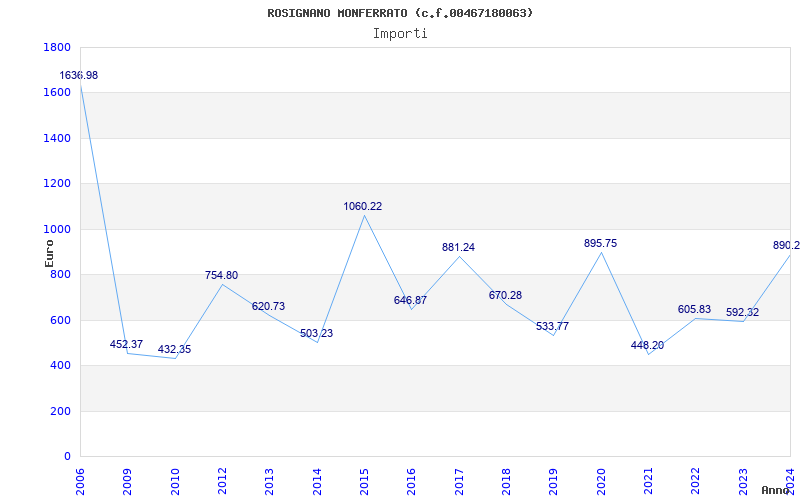Click the year 2014 axis label
This screenshot has height=500, width=800.
point(317,481)
